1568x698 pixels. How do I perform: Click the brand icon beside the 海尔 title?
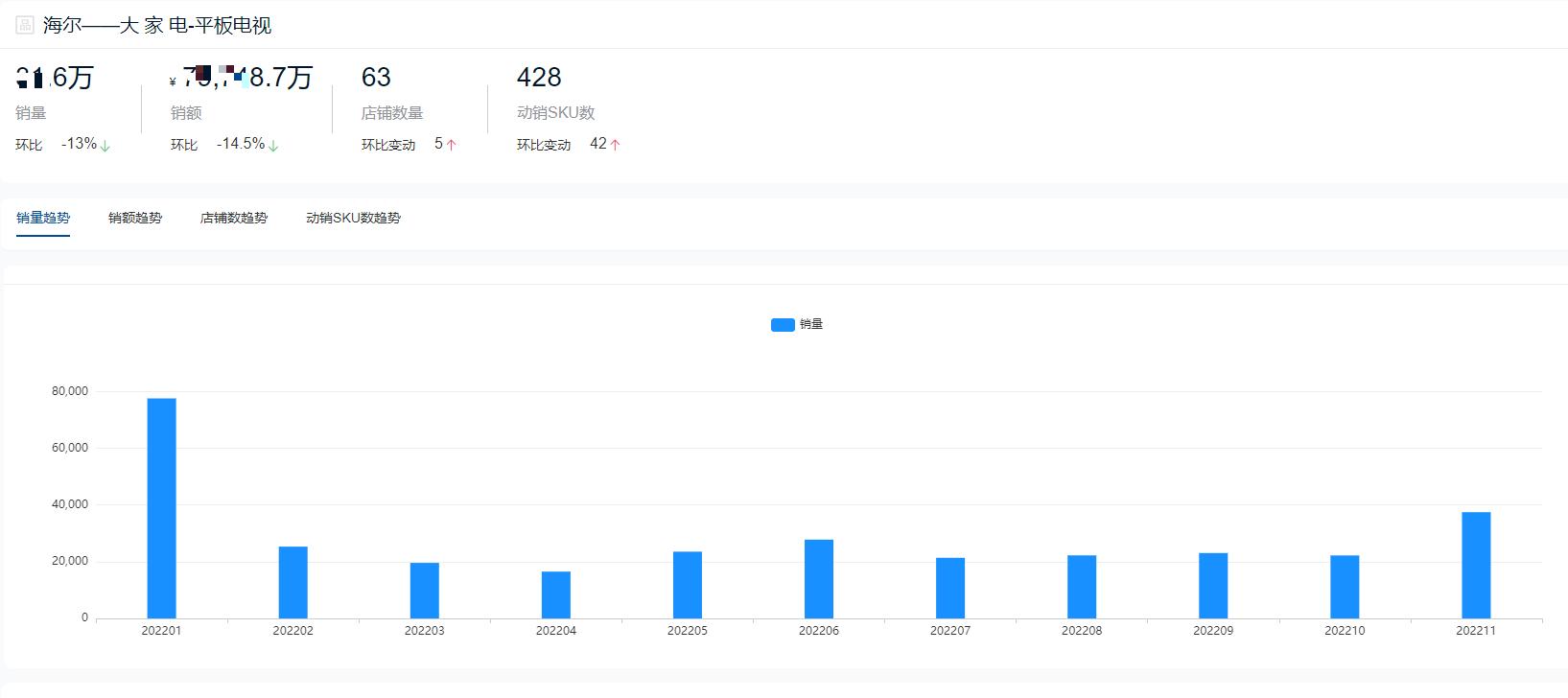tap(25, 25)
